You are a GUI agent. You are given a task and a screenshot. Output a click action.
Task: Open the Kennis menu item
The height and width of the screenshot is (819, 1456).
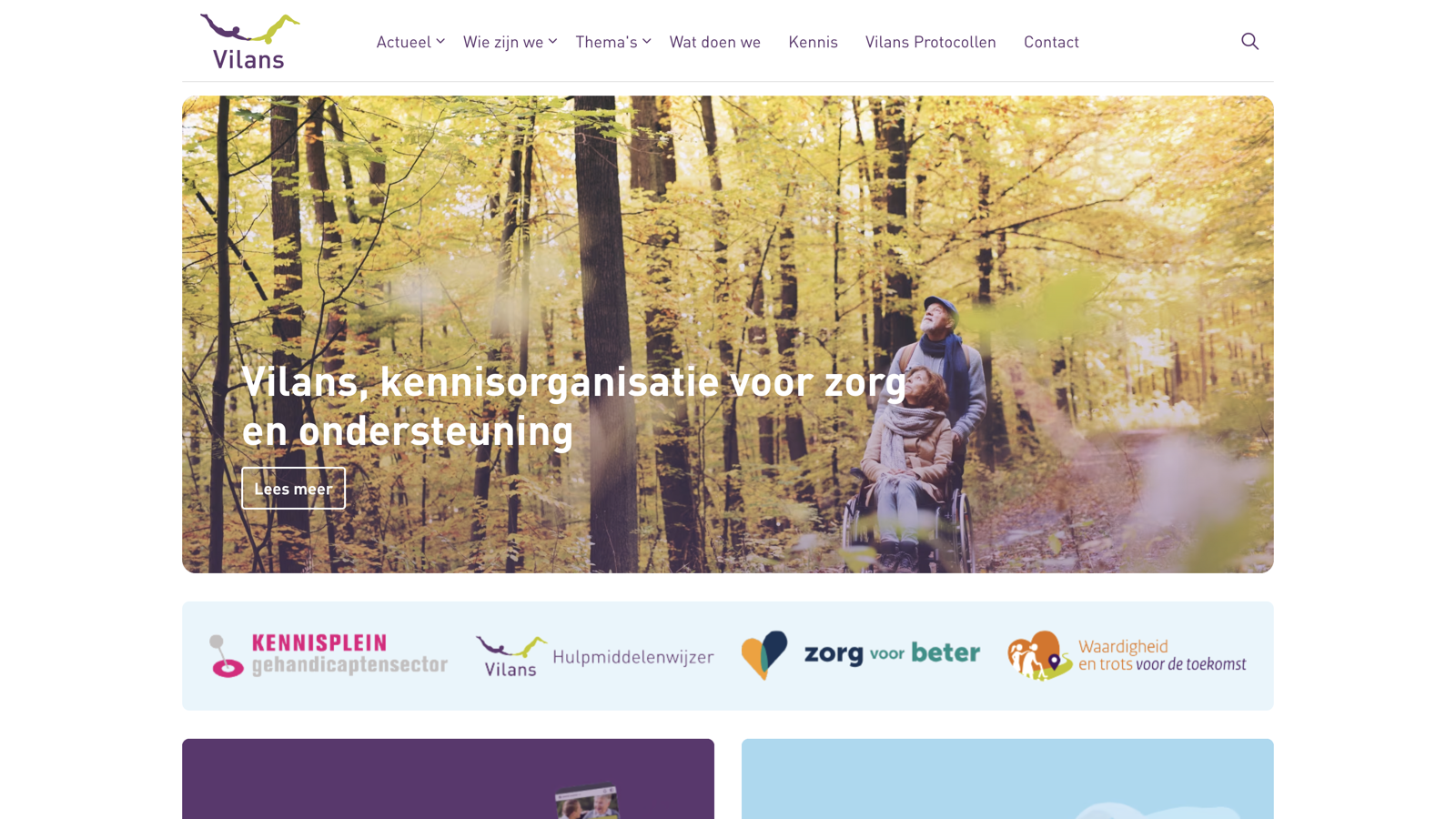pyautogui.click(x=813, y=42)
